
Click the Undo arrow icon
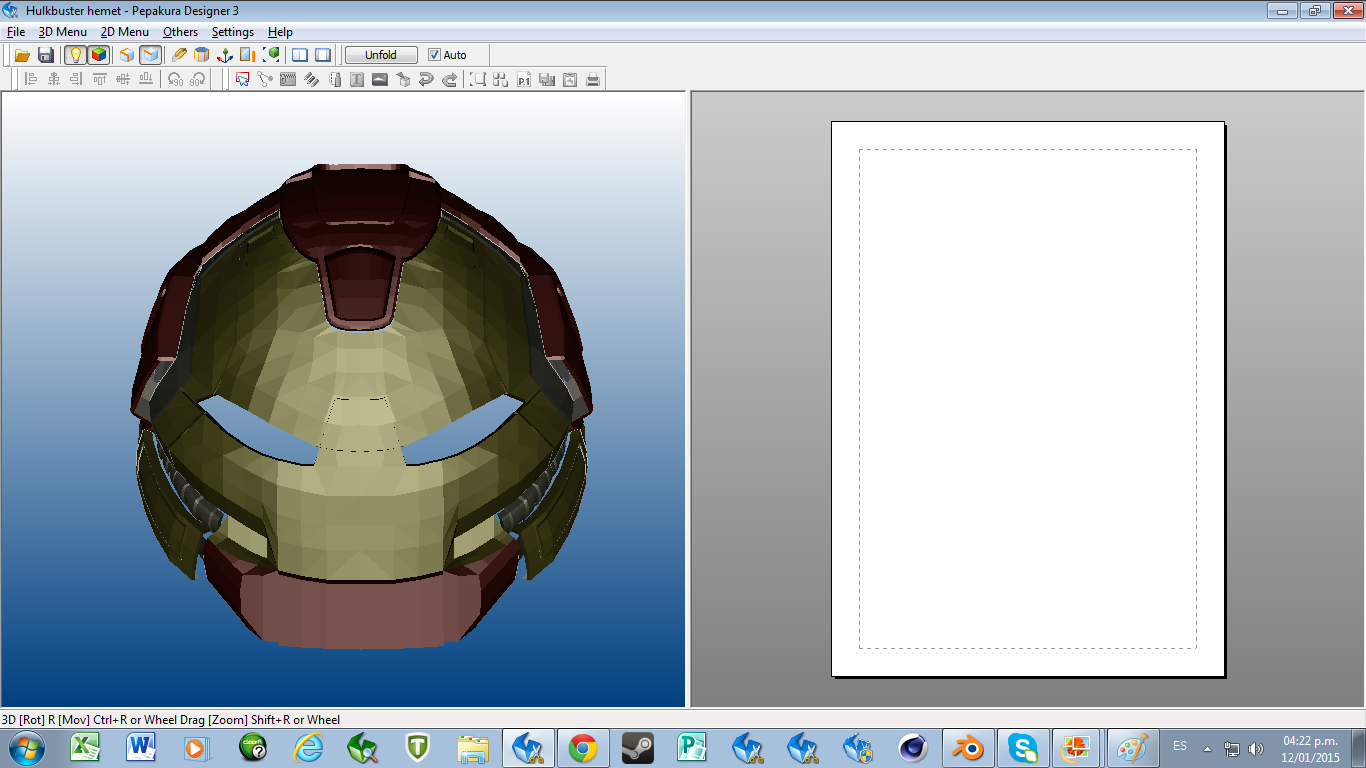pyautogui.click(x=426, y=79)
